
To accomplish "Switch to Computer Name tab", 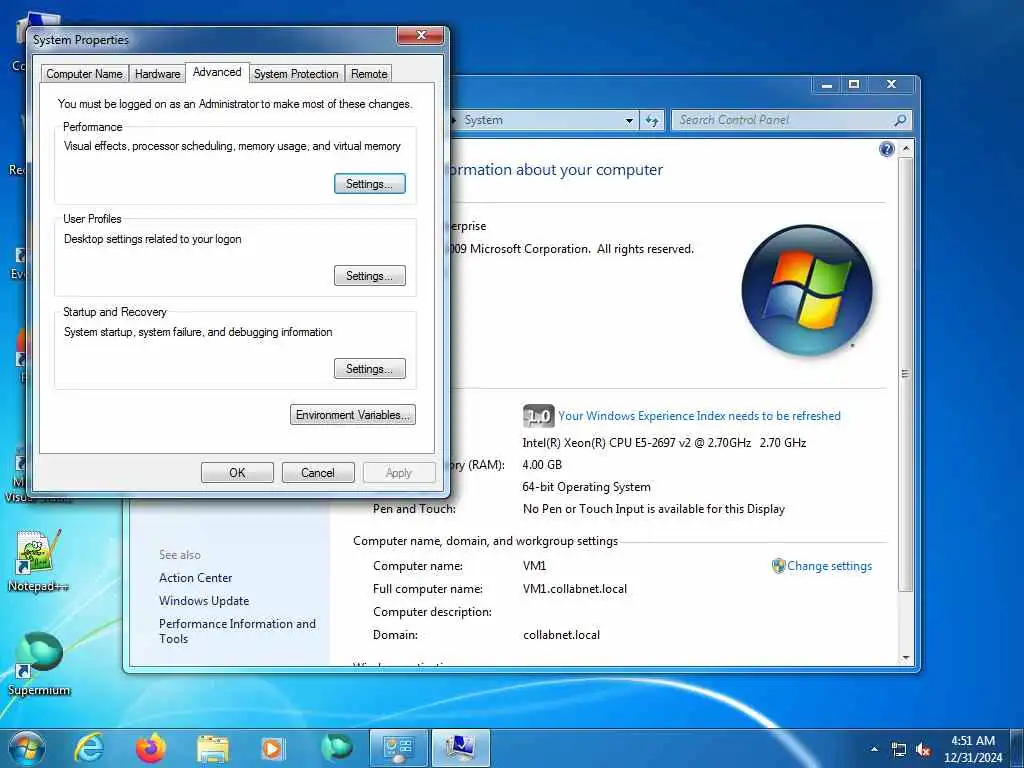I will point(84,74).
